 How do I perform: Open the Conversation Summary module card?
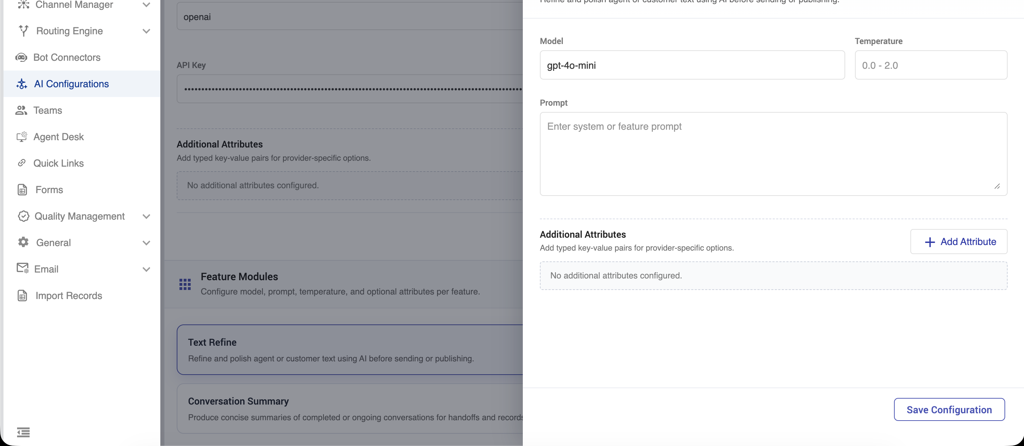(x=350, y=409)
